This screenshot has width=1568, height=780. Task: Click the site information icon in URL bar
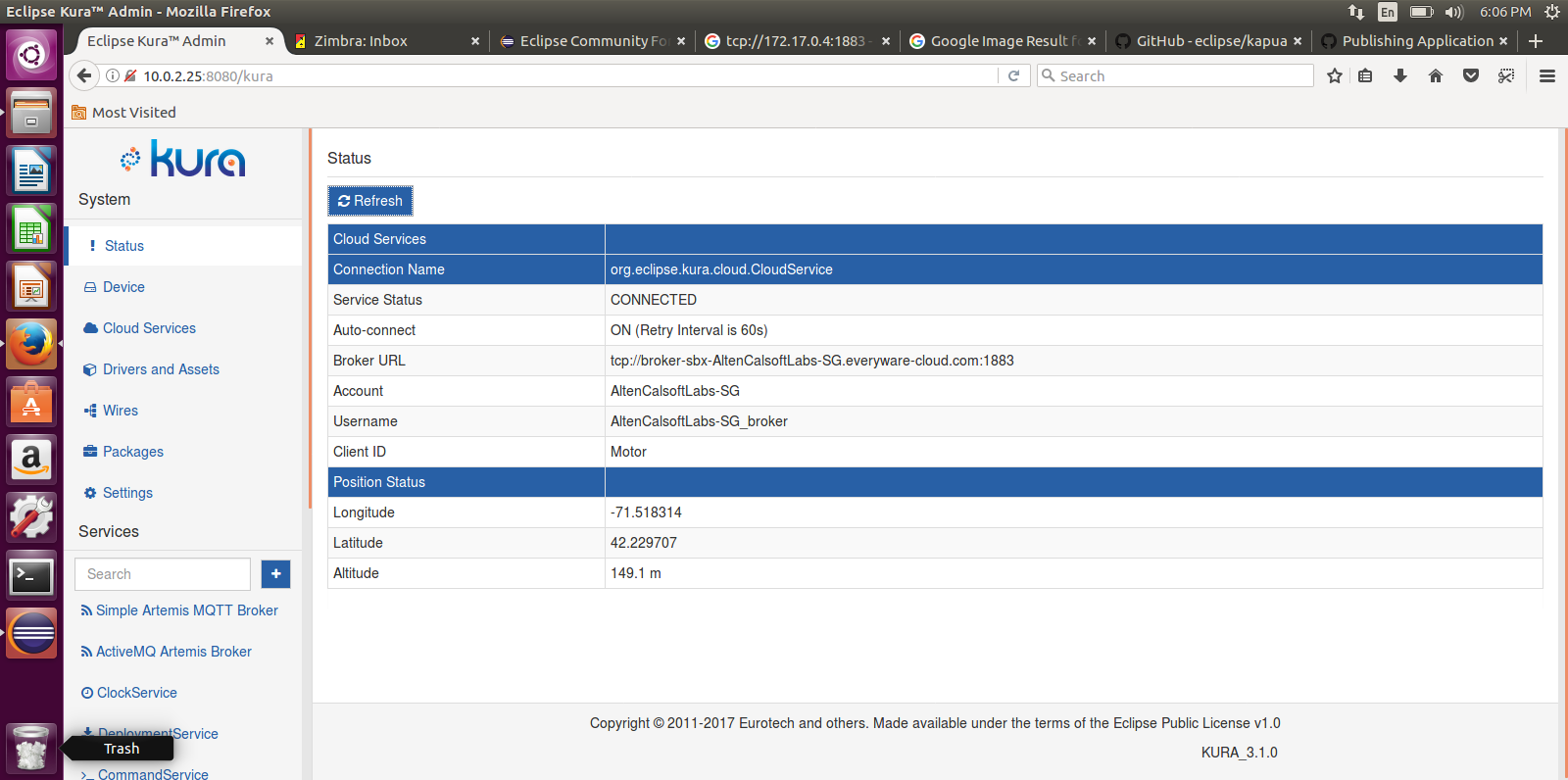(113, 75)
